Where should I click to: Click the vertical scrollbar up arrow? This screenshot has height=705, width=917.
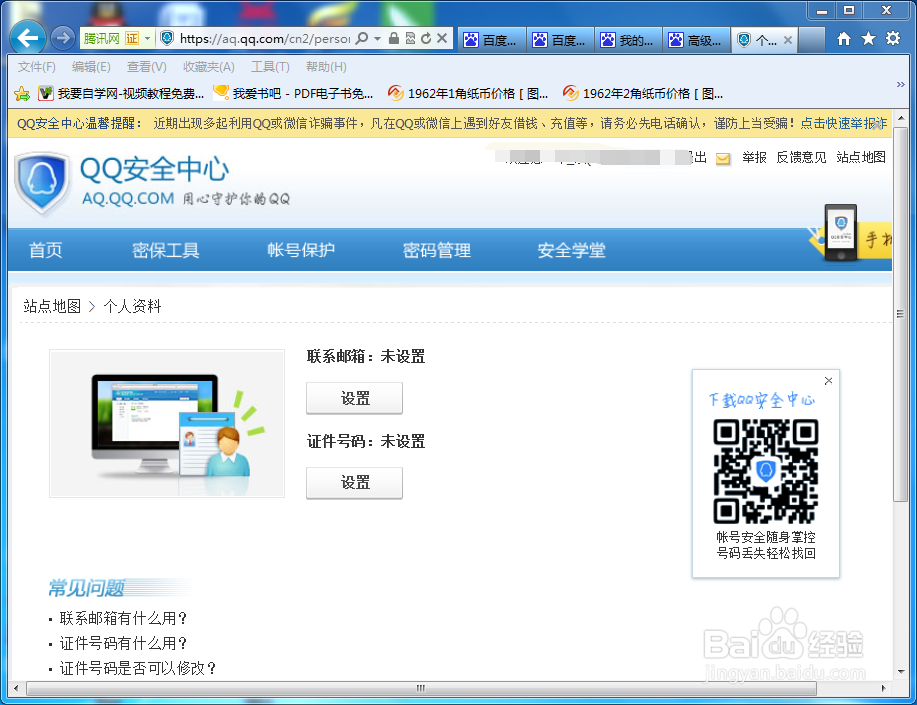pyautogui.click(x=901, y=118)
